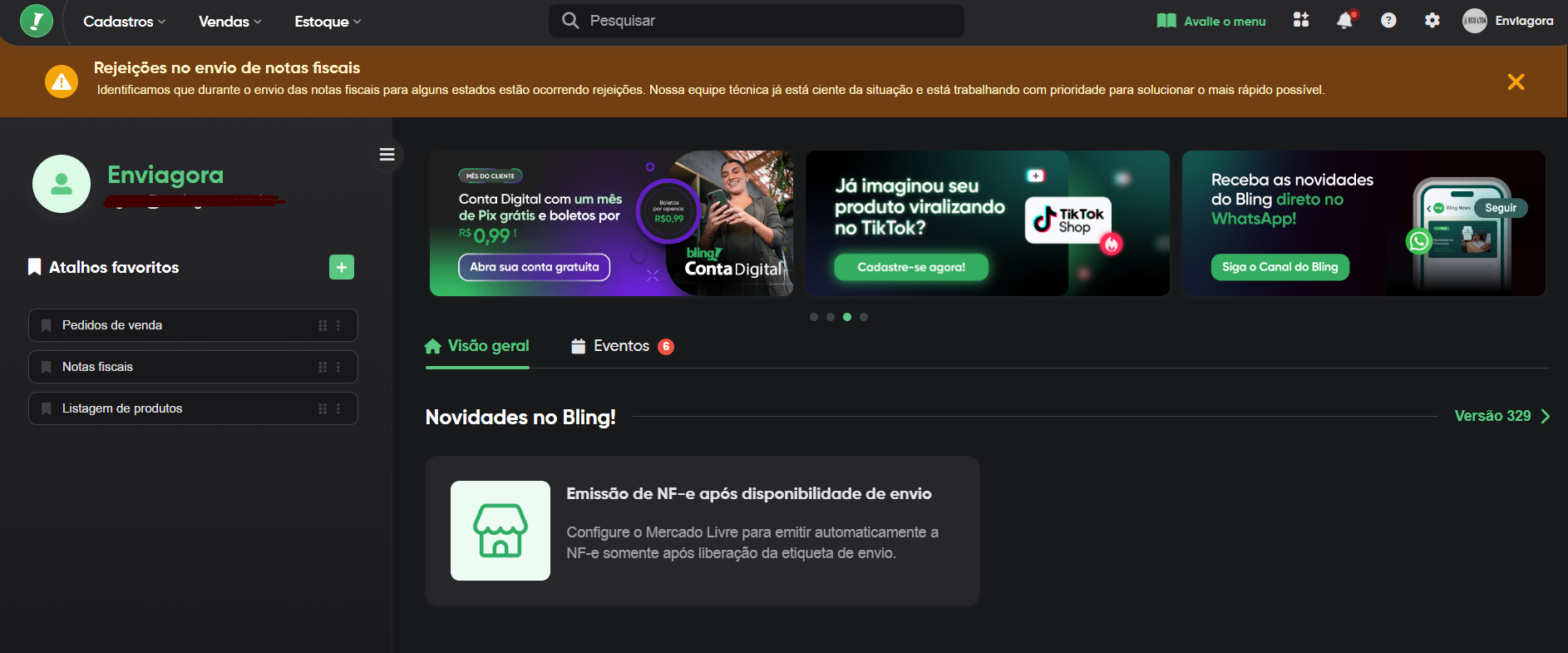Open the Versão 329 link

click(1492, 416)
